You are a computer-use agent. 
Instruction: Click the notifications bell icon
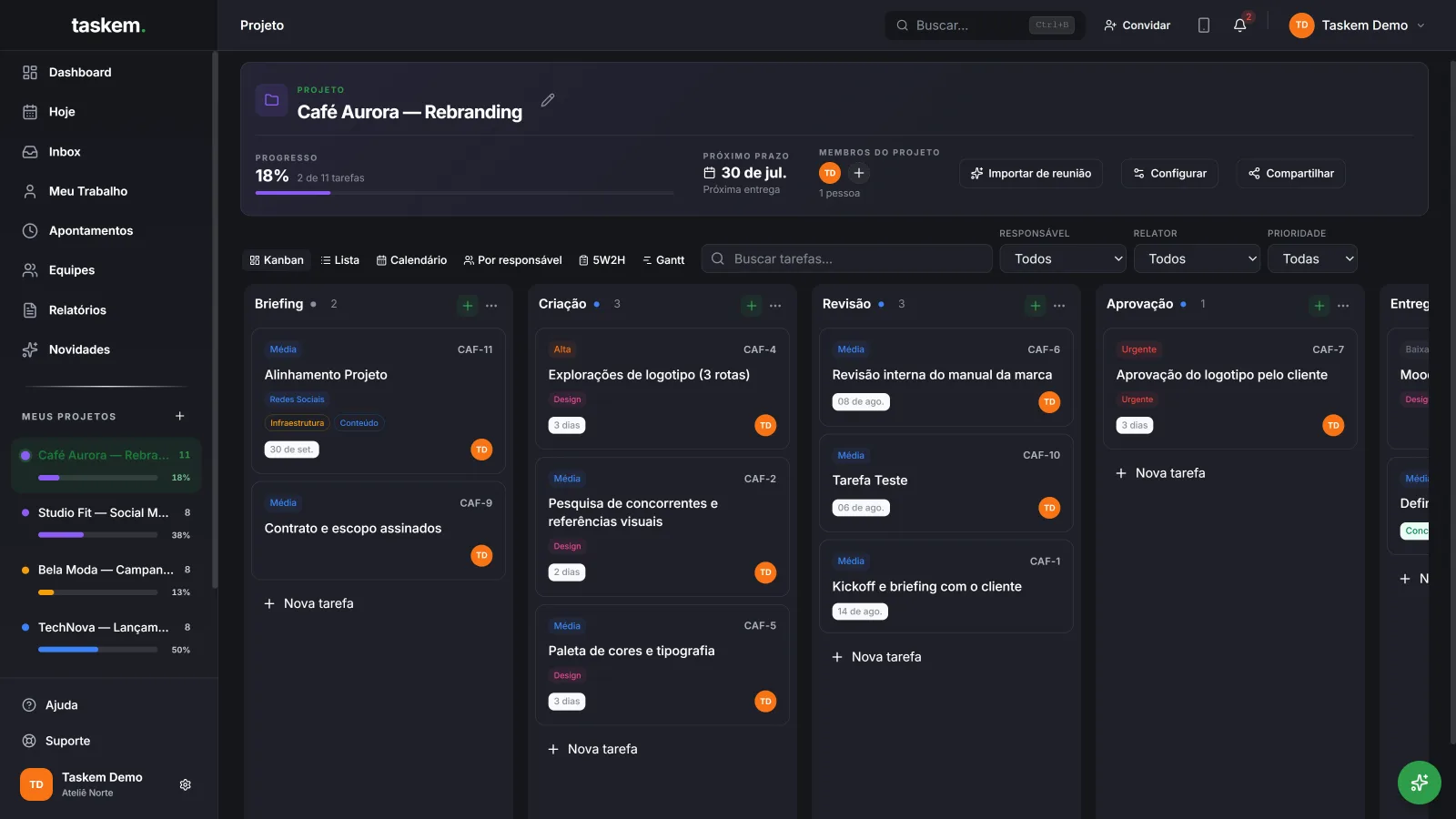(1239, 25)
